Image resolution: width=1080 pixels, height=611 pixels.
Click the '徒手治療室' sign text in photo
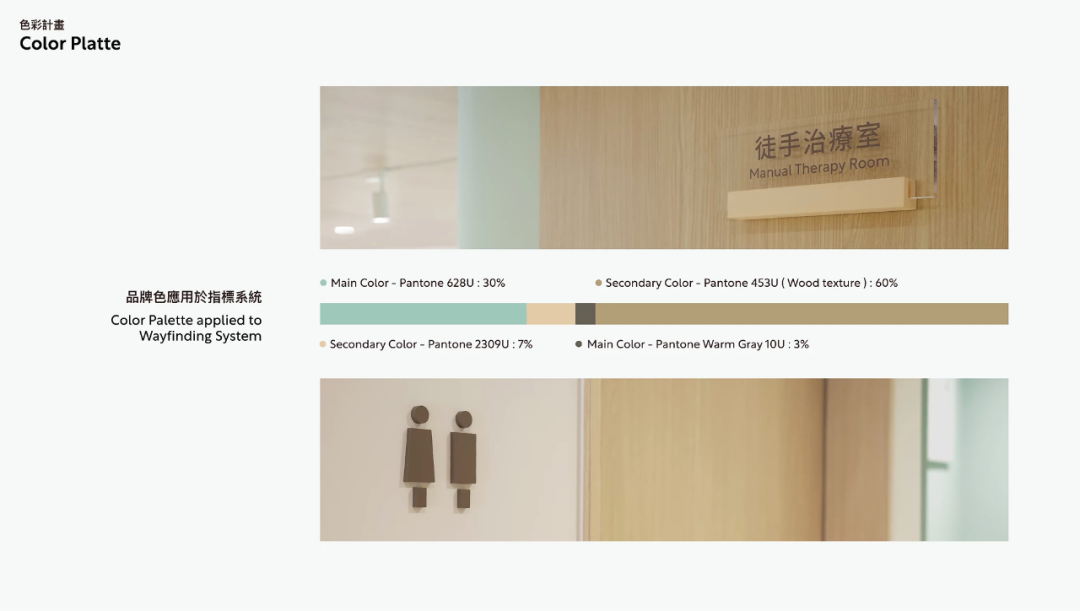point(818,141)
